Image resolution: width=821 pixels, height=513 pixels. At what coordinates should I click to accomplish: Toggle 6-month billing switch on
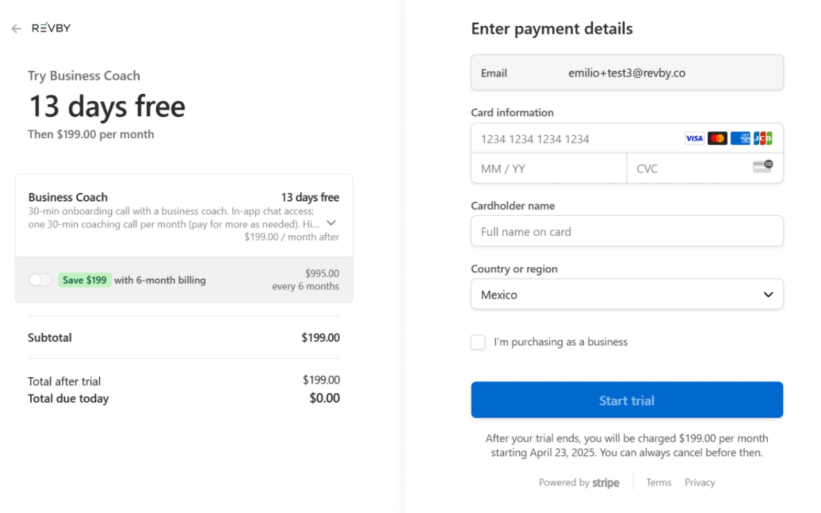[x=40, y=280]
